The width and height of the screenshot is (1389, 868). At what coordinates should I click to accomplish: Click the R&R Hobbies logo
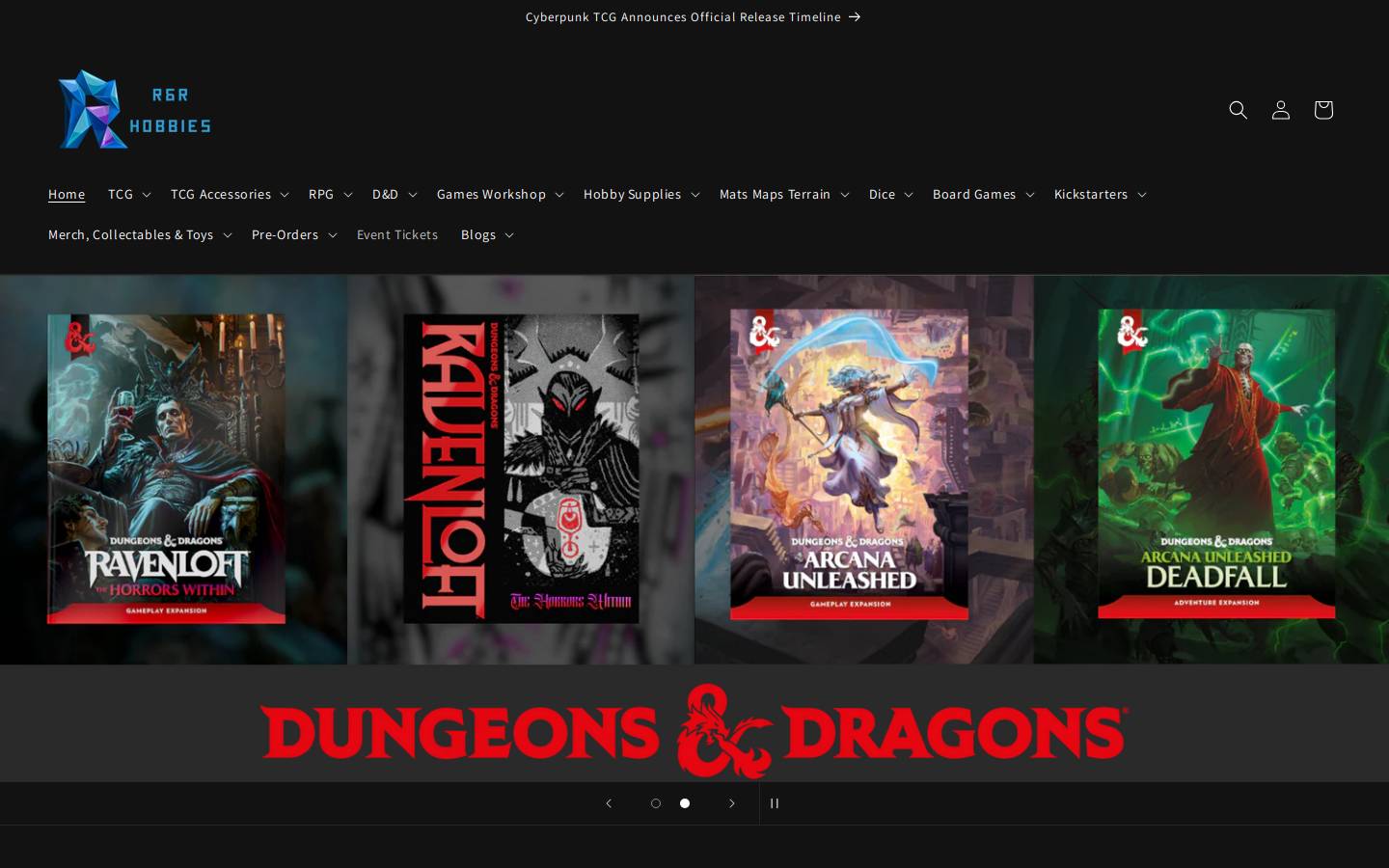point(134,110)
